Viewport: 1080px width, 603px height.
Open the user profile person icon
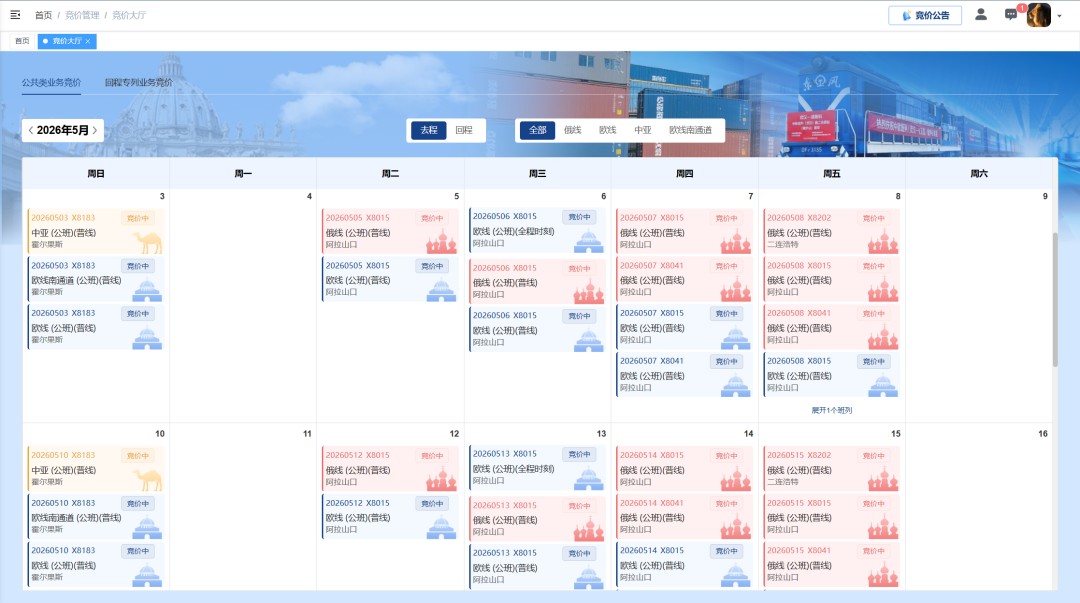981,15
